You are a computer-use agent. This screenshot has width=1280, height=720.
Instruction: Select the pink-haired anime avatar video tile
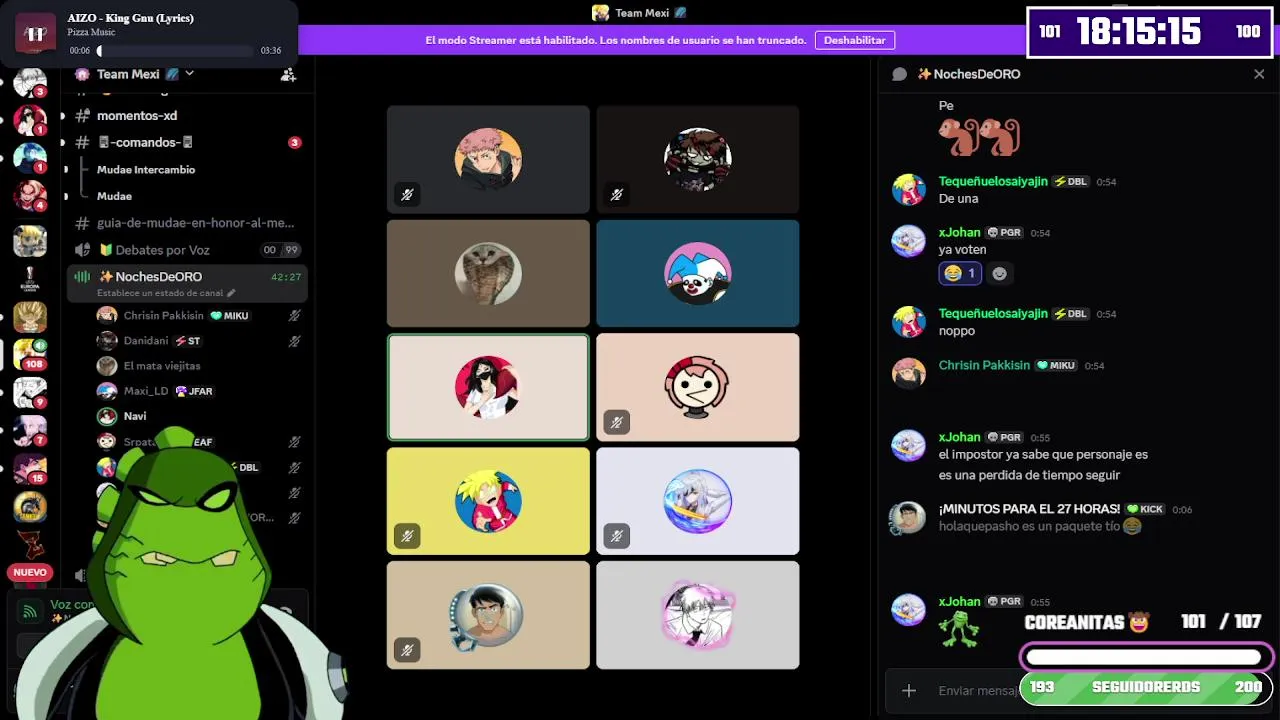(x=488, y=159)
